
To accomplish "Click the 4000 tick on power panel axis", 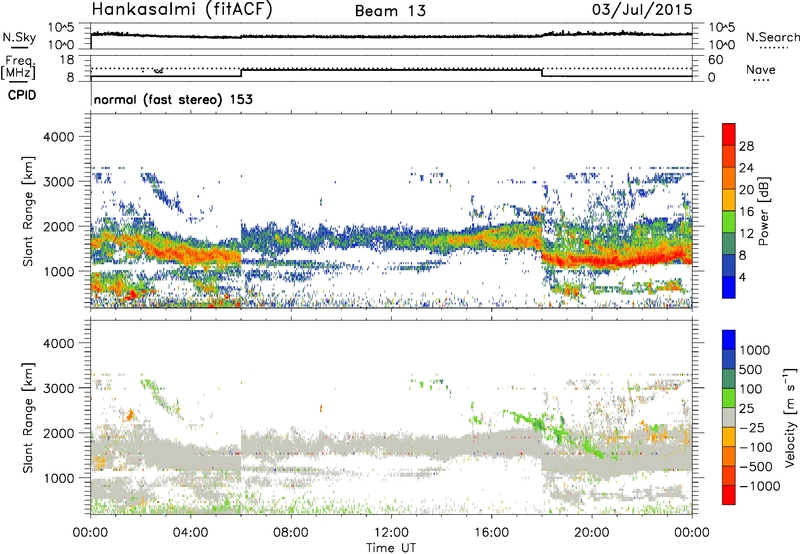I will (x=58, y=137).
